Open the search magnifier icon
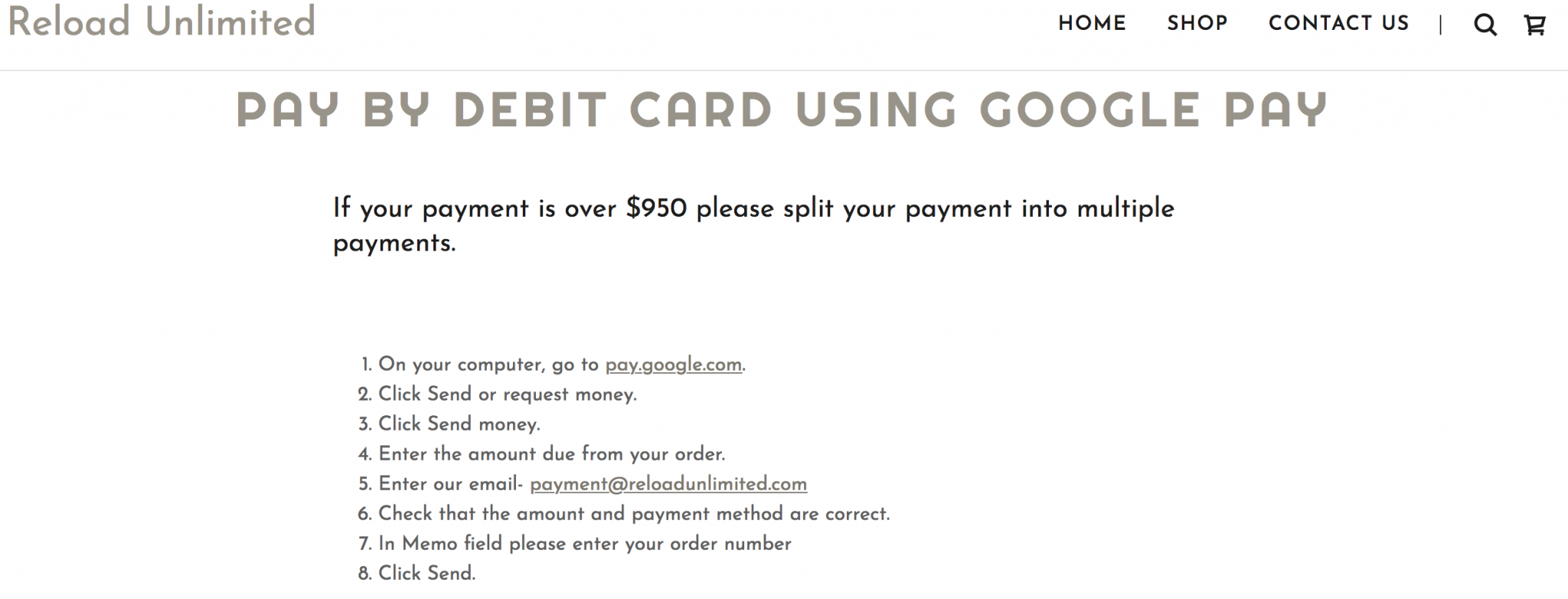 [x=1485, y=25]
